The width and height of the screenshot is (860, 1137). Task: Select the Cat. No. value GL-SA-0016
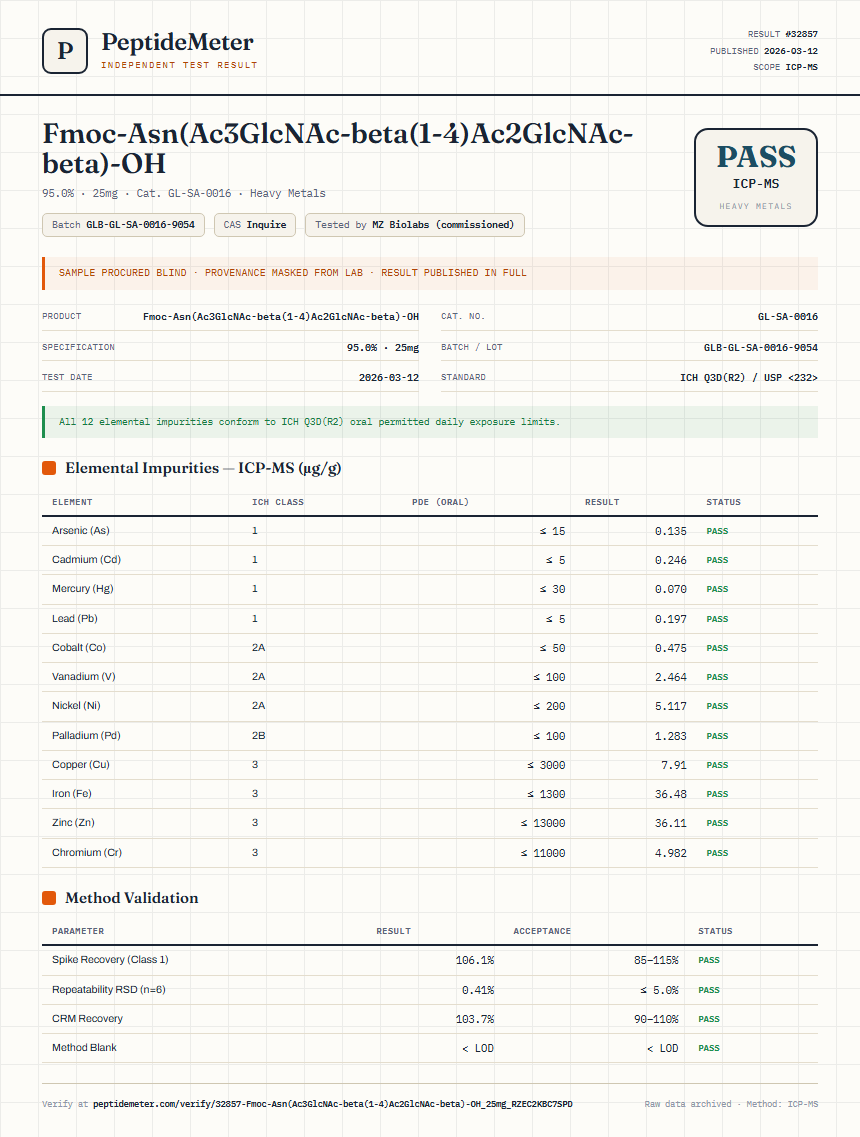[787, 317]
